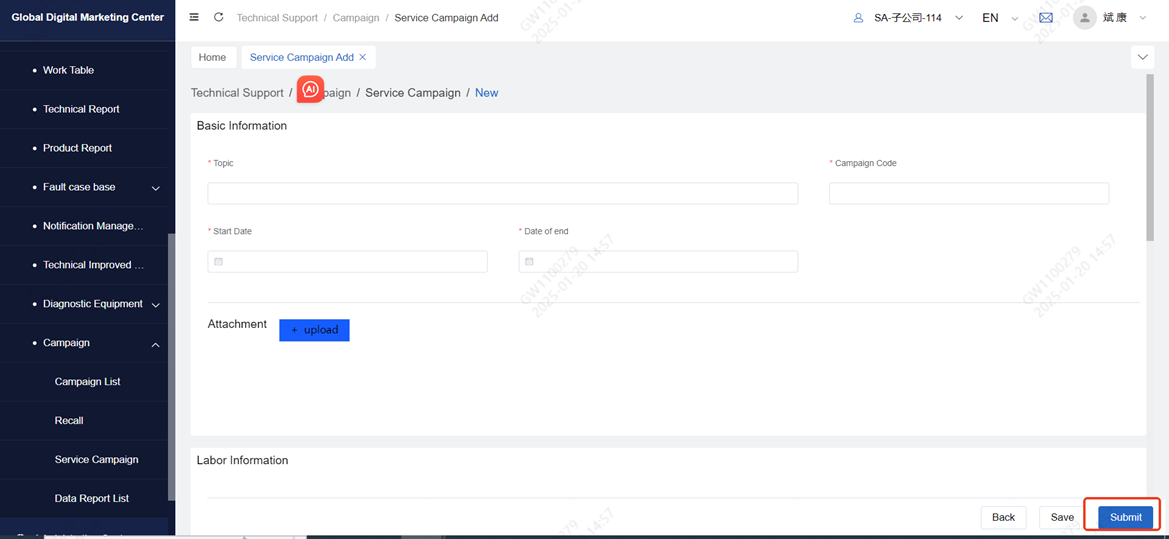Expand the EN language dropdown
The image size is (1169, 539).
(997, 18)
